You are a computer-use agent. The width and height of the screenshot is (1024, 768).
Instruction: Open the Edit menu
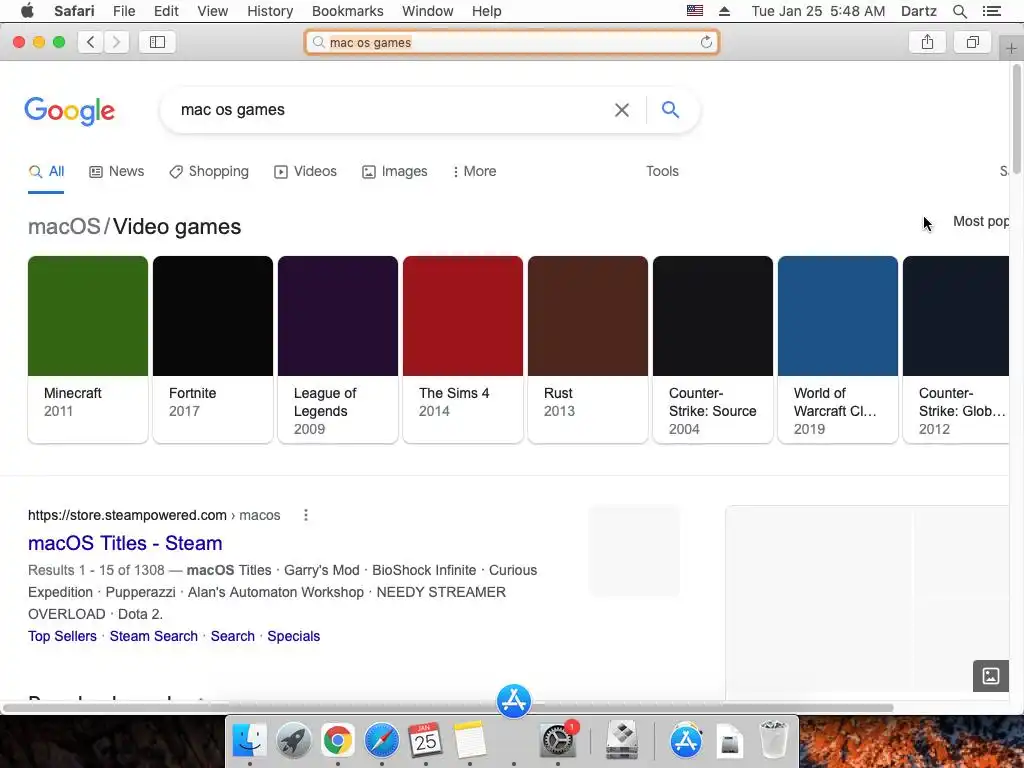pos(166,11)
